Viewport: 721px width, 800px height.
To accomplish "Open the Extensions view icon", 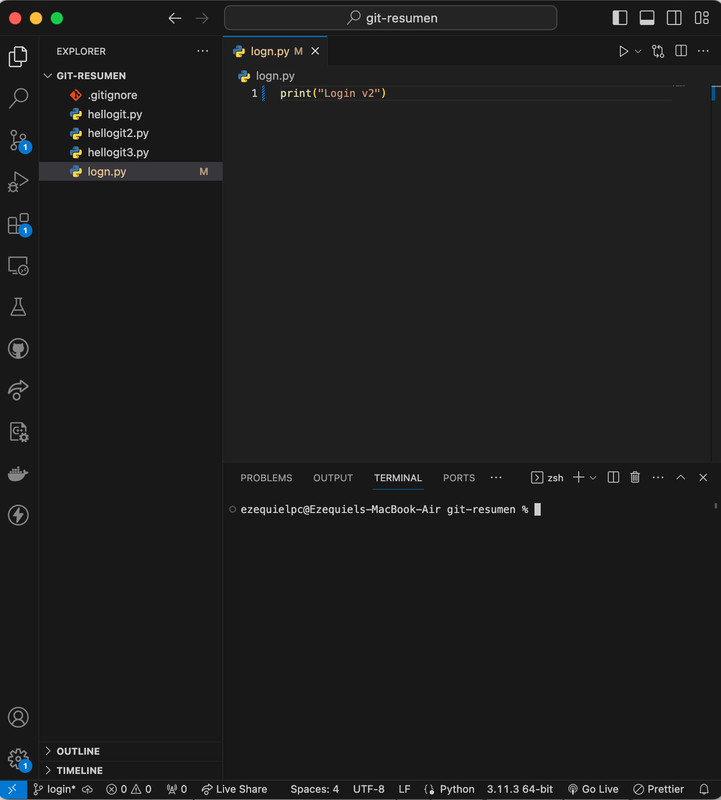I will 19,224.
